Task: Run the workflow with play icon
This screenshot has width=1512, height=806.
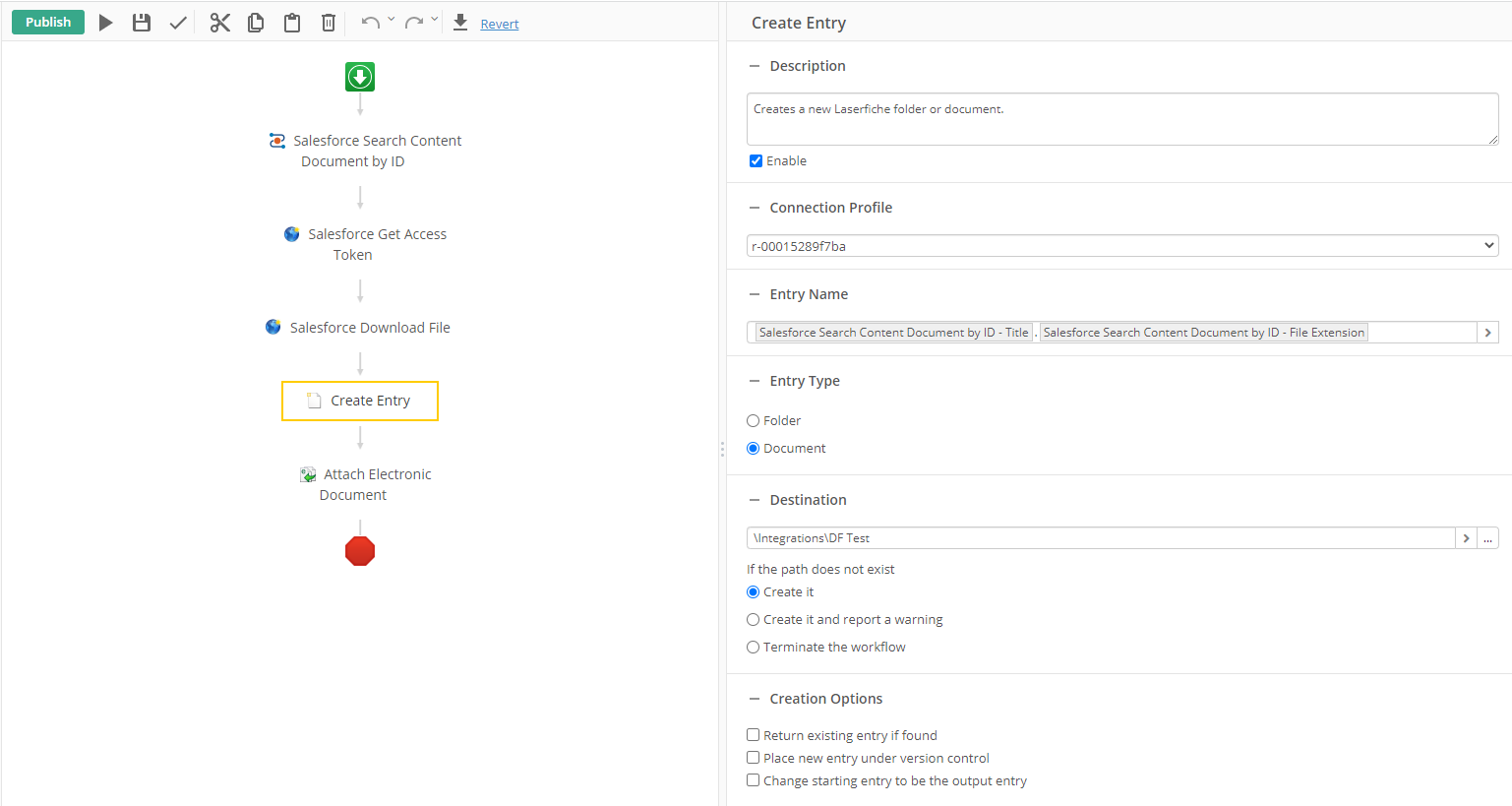Action: coord(105,23)
